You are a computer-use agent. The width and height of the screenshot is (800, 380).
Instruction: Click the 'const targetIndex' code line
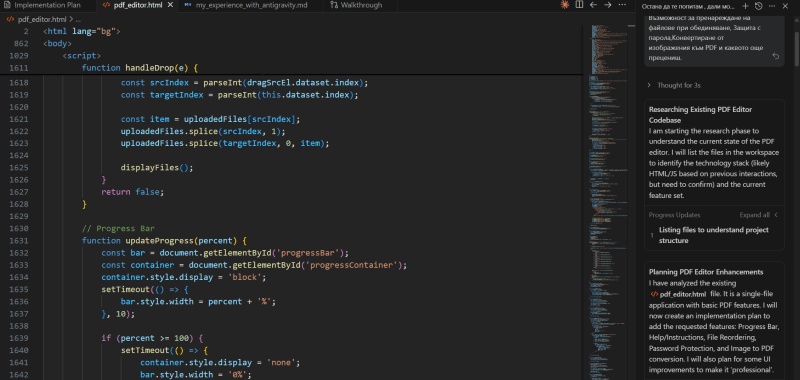point(239,95)
